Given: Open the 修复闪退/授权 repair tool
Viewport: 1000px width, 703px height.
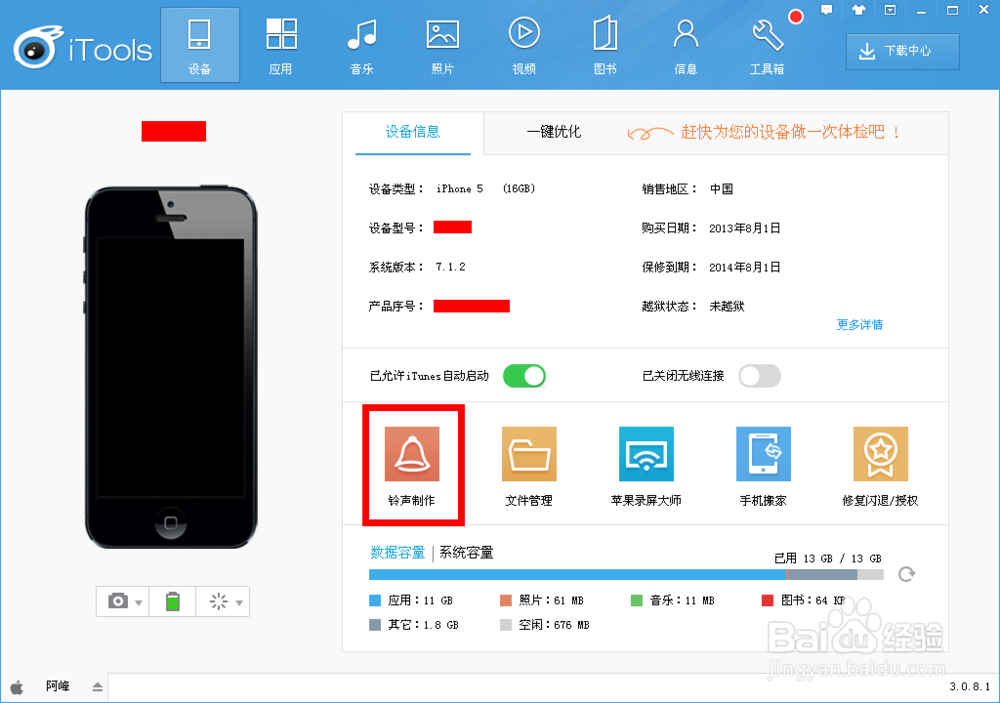Looking at the screenshot, I should 880,466.
